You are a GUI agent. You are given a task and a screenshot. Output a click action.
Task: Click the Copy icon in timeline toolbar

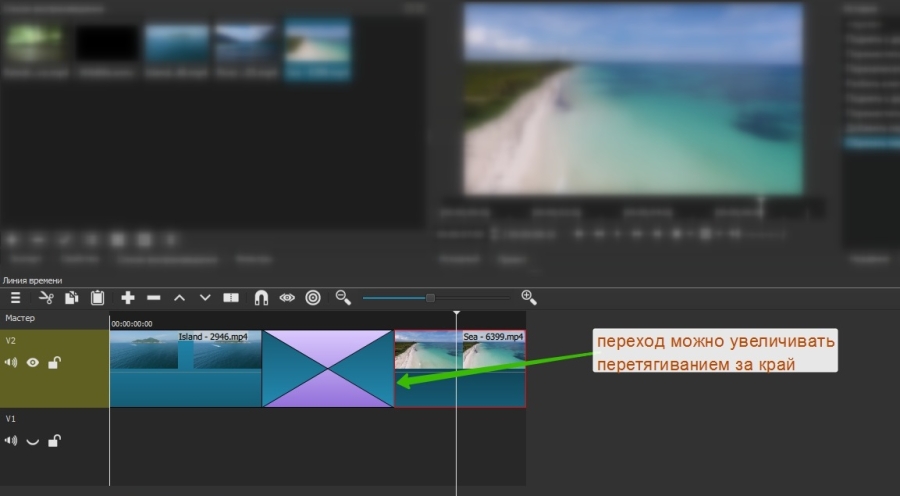[71, 298]
